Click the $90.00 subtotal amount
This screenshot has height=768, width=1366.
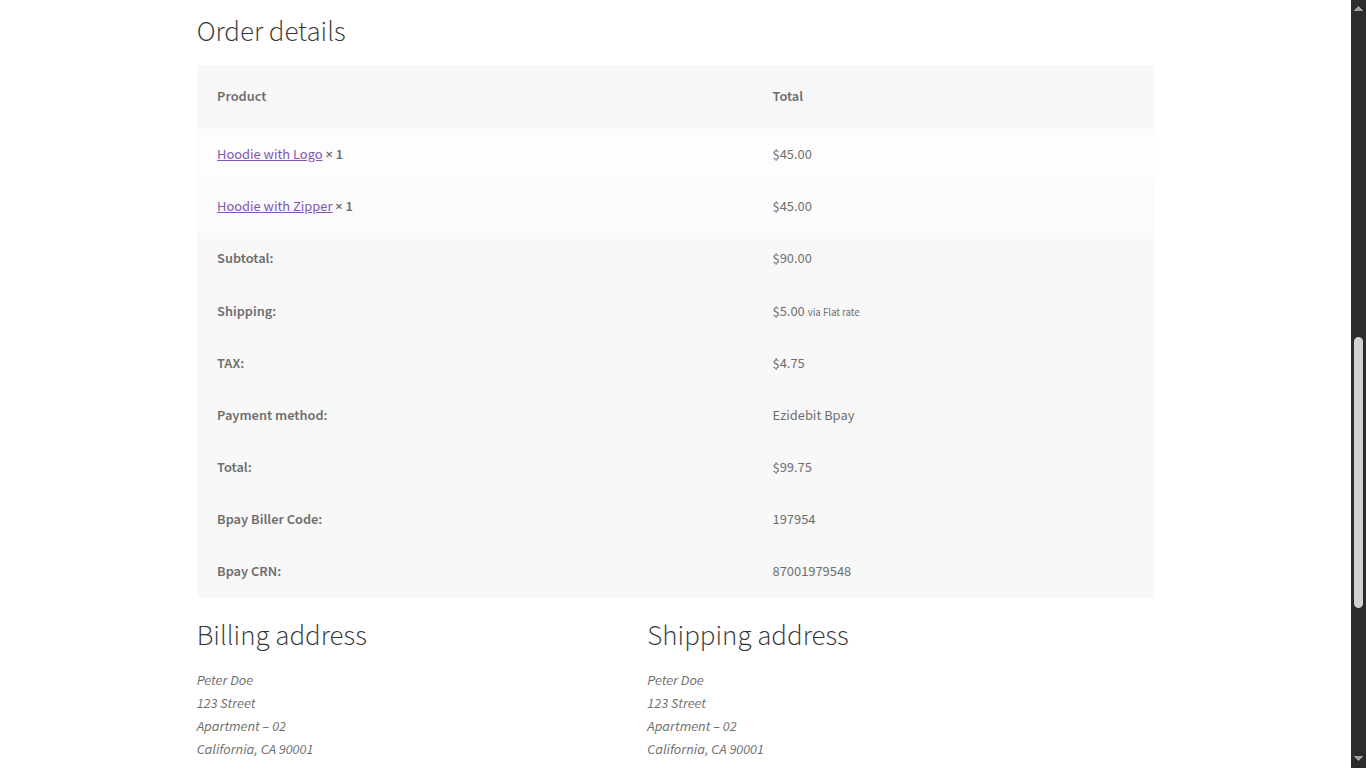tap(792, 258)
